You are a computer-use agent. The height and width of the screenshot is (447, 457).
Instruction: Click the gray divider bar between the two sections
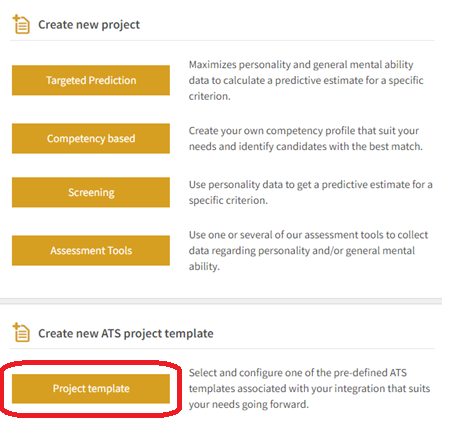(x=221, y=301)
